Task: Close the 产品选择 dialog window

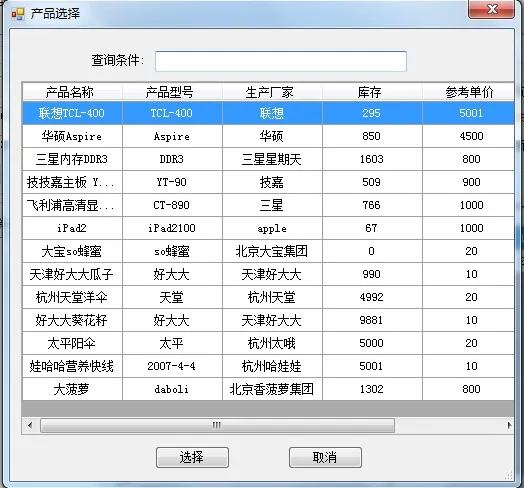Action: pyautogui.click(x=491, y=9)
